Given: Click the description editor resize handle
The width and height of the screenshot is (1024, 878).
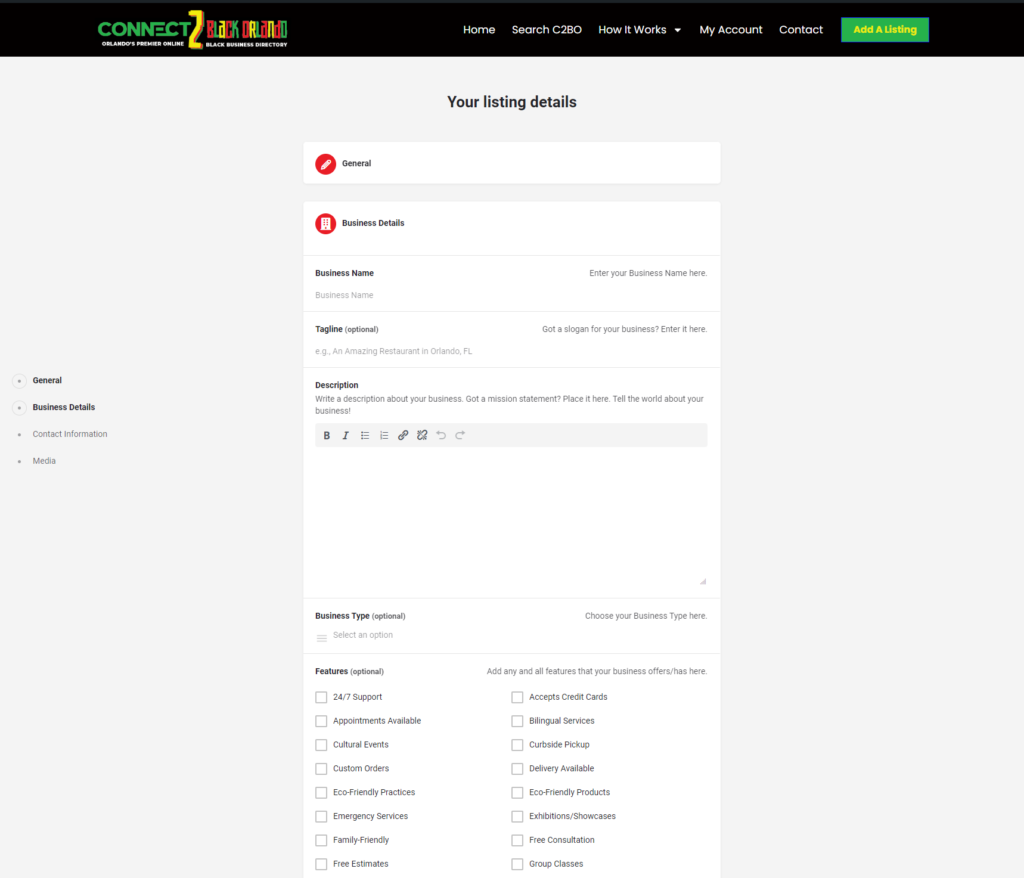Looking at the screenshot, I should (702, 581).
